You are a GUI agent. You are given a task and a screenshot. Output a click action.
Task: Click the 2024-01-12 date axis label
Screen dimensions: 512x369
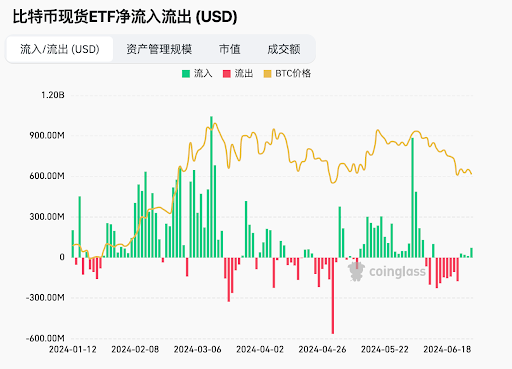73,349
